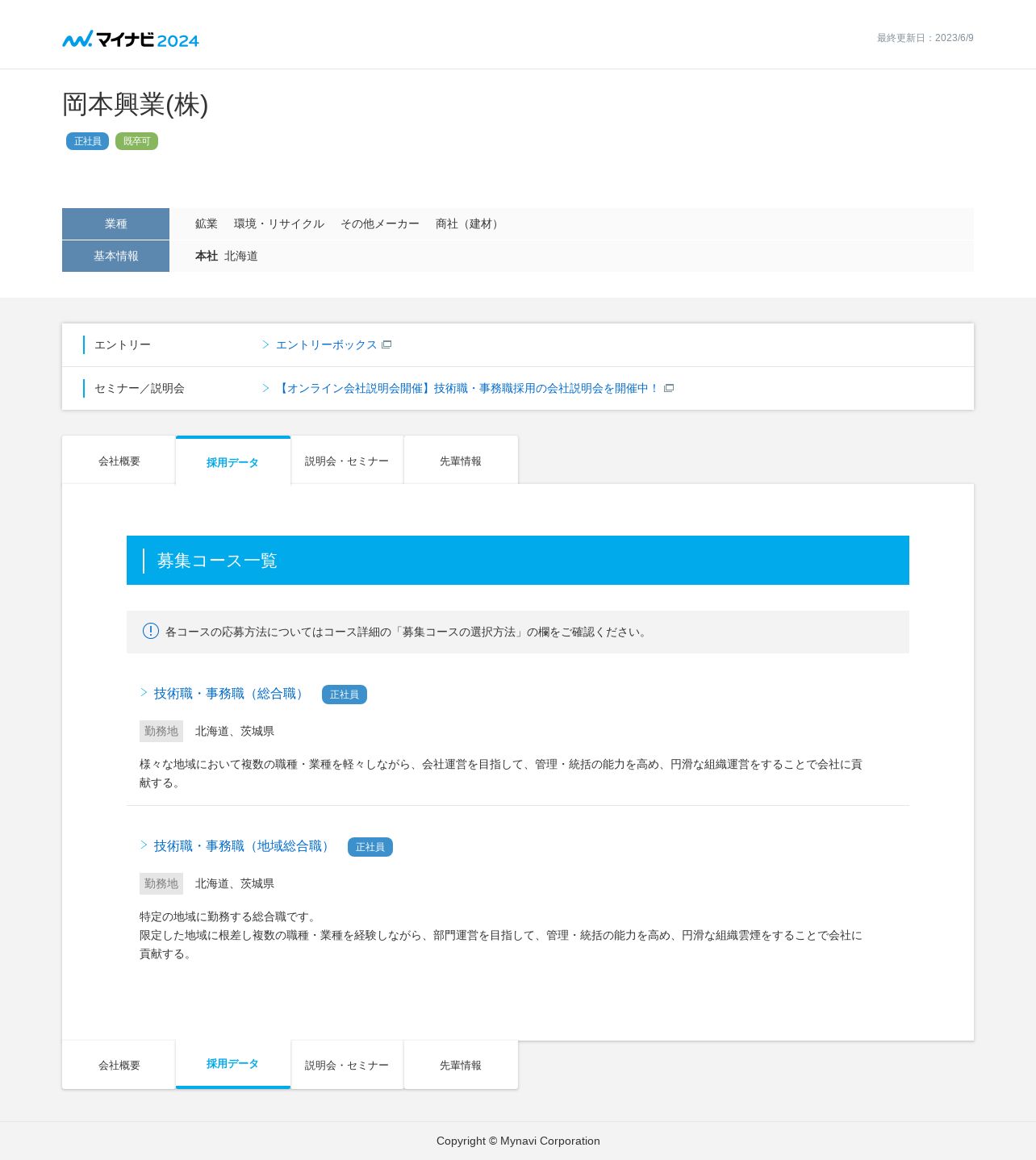Click the 正社員 badge under the company name
The image size is (1036, 1160).
[x=87, y=141]
